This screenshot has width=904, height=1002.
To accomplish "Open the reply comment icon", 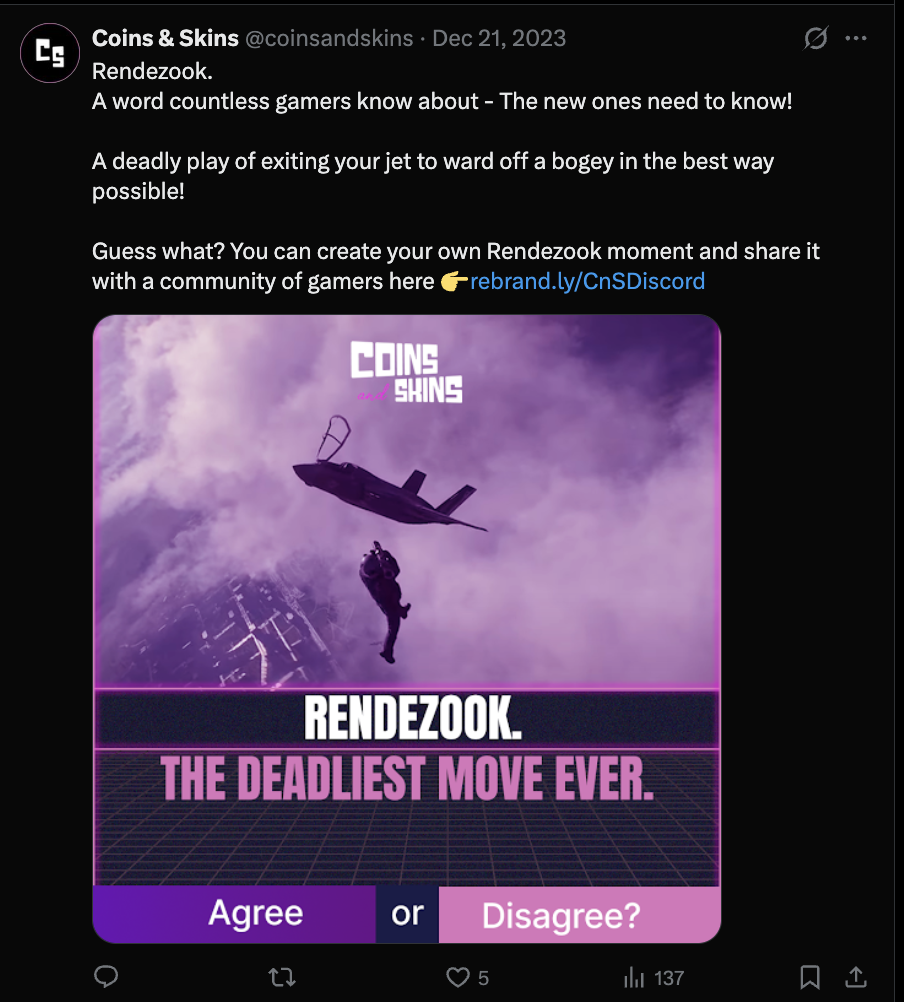I will 106,976.
